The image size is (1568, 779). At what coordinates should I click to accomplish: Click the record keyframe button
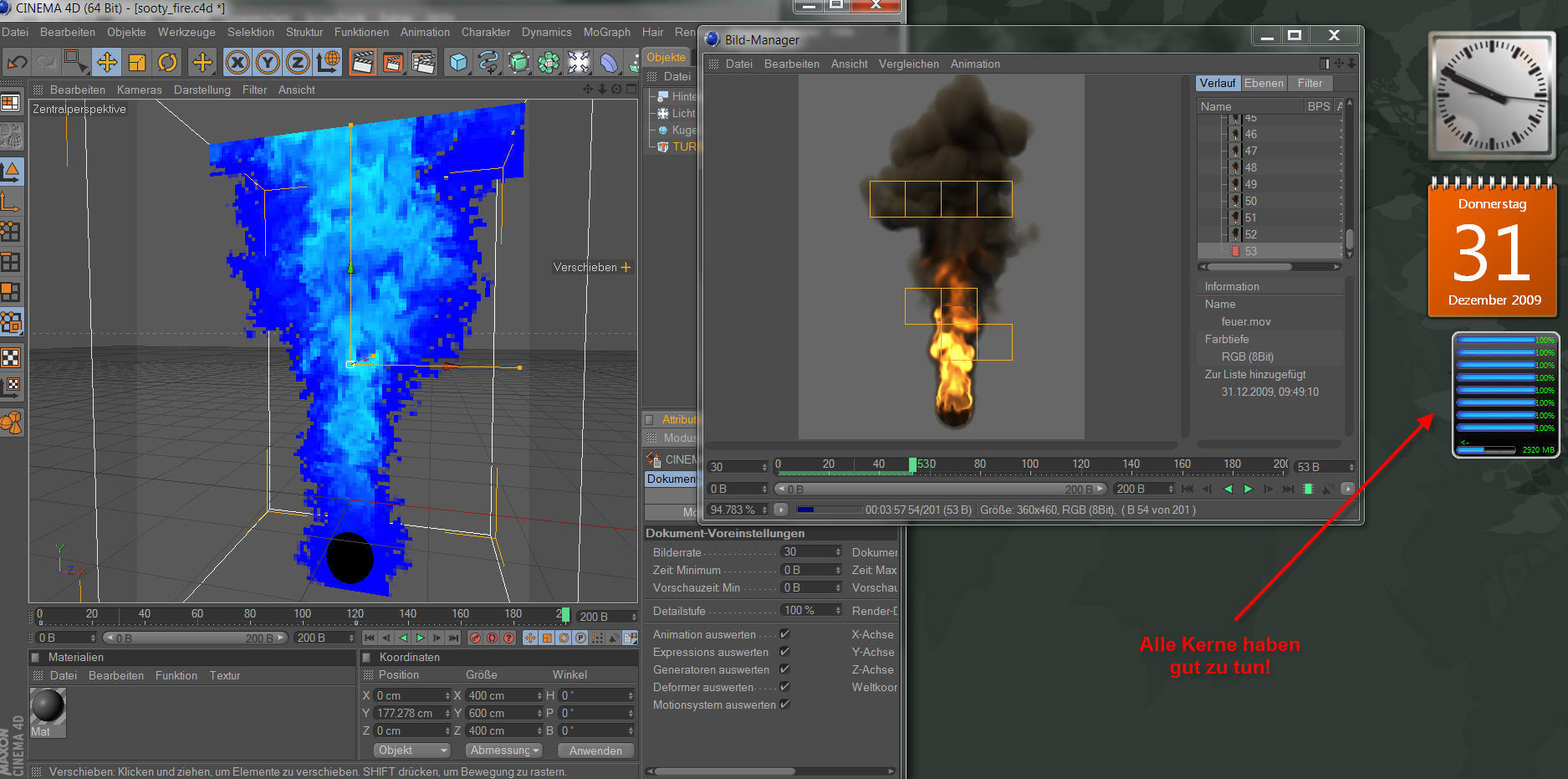point(475,638)
